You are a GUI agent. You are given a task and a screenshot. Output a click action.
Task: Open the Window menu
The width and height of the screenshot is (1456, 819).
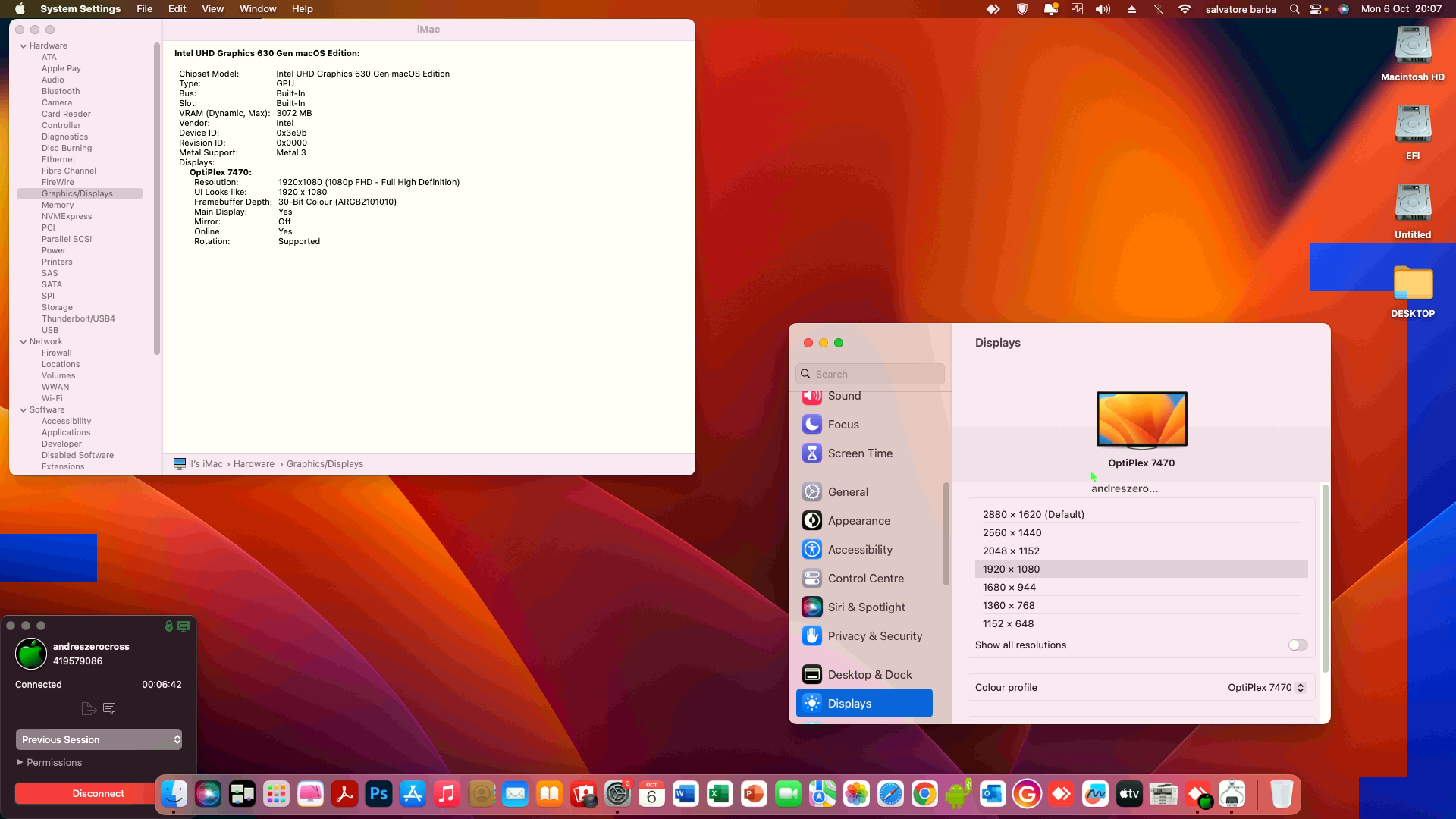coord(258,9)
